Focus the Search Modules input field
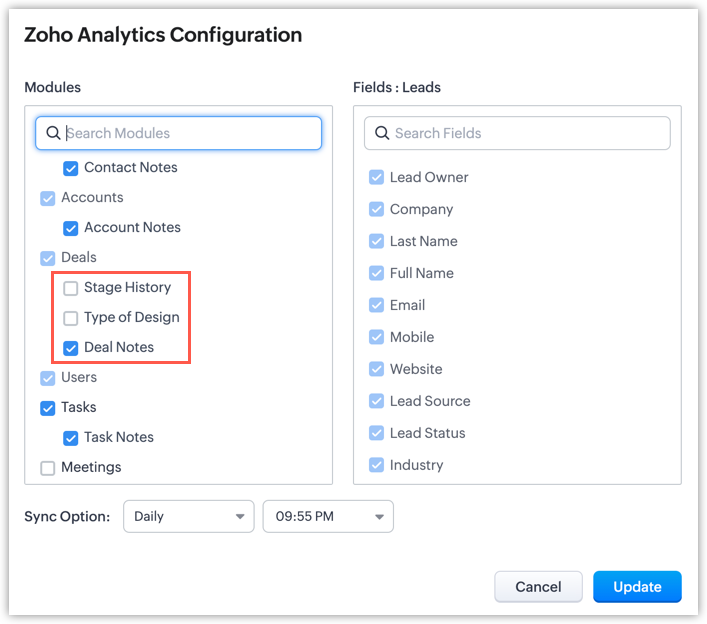The image size is (707, 624). coord(190,133)
